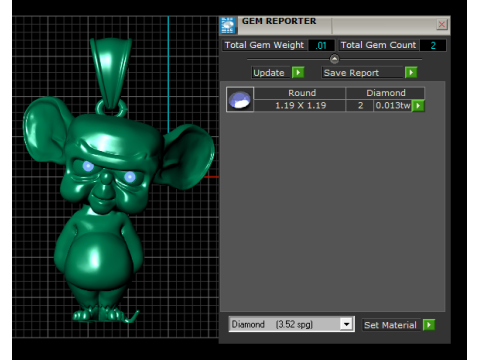Click the Total Gem Weight label
This screenshot has height=360, width=480.
click(x=264, y=45)
